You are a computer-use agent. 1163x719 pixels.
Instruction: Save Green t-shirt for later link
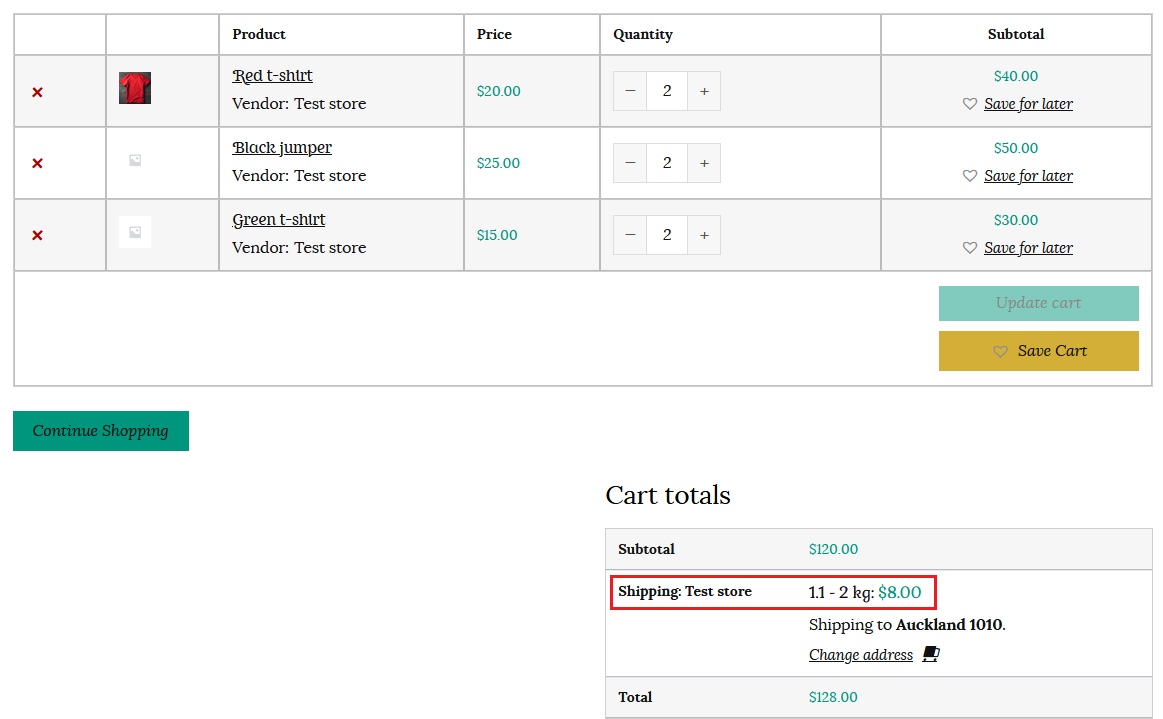(1028, 248)
